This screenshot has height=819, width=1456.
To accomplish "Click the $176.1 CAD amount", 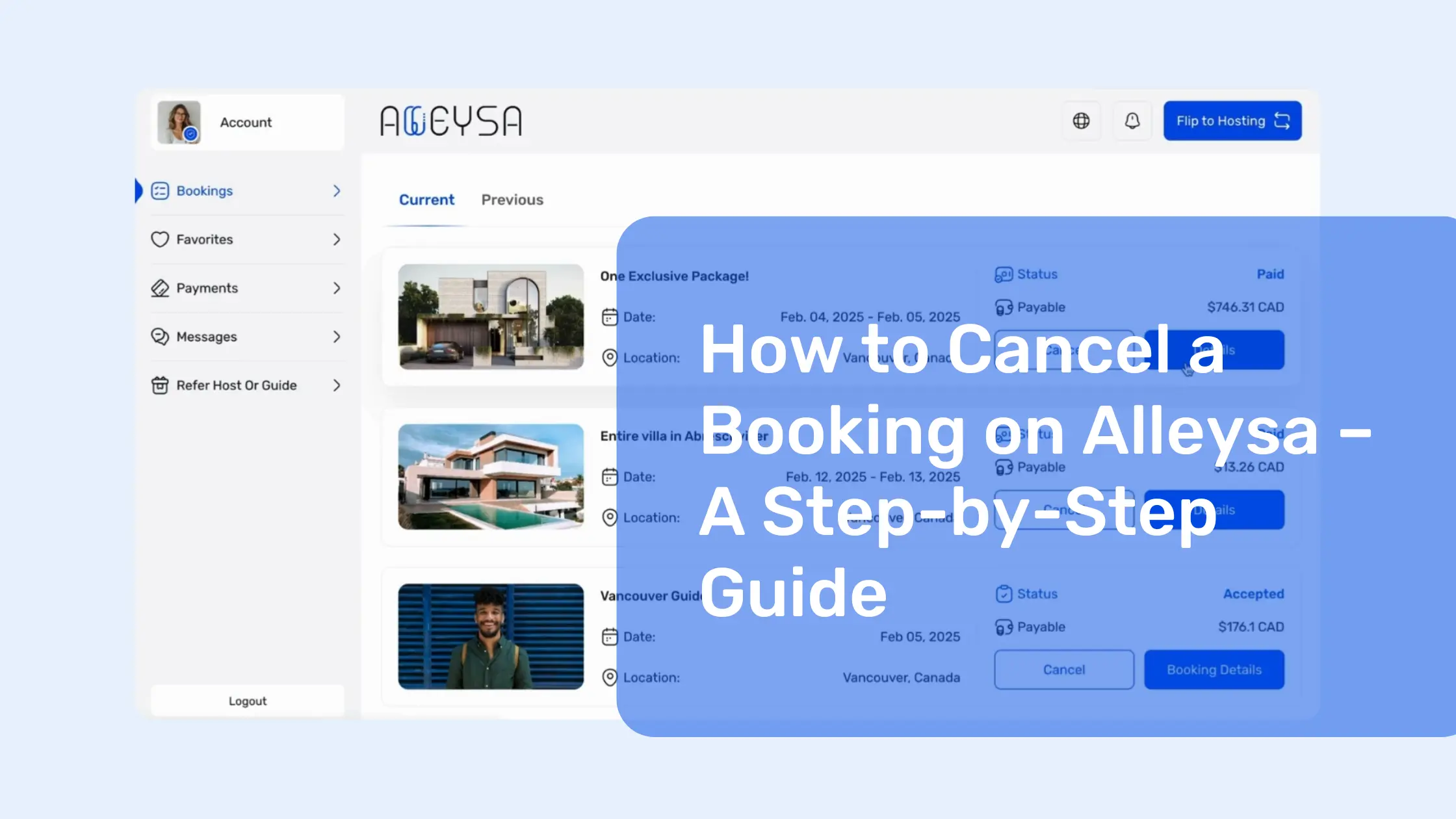I will (1251, 627).
